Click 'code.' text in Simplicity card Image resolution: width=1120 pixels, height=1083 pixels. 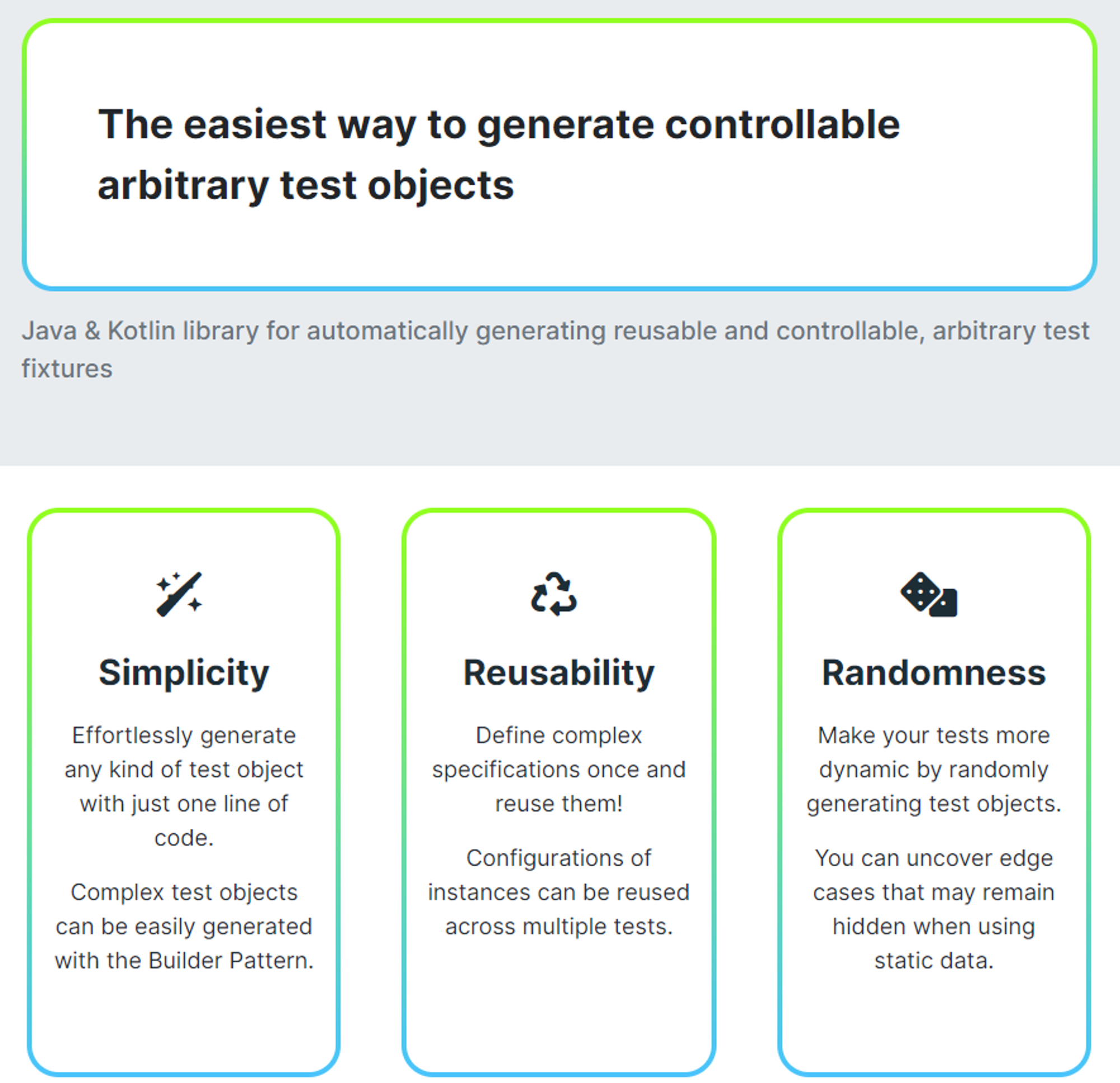click(x=184, y=838)
